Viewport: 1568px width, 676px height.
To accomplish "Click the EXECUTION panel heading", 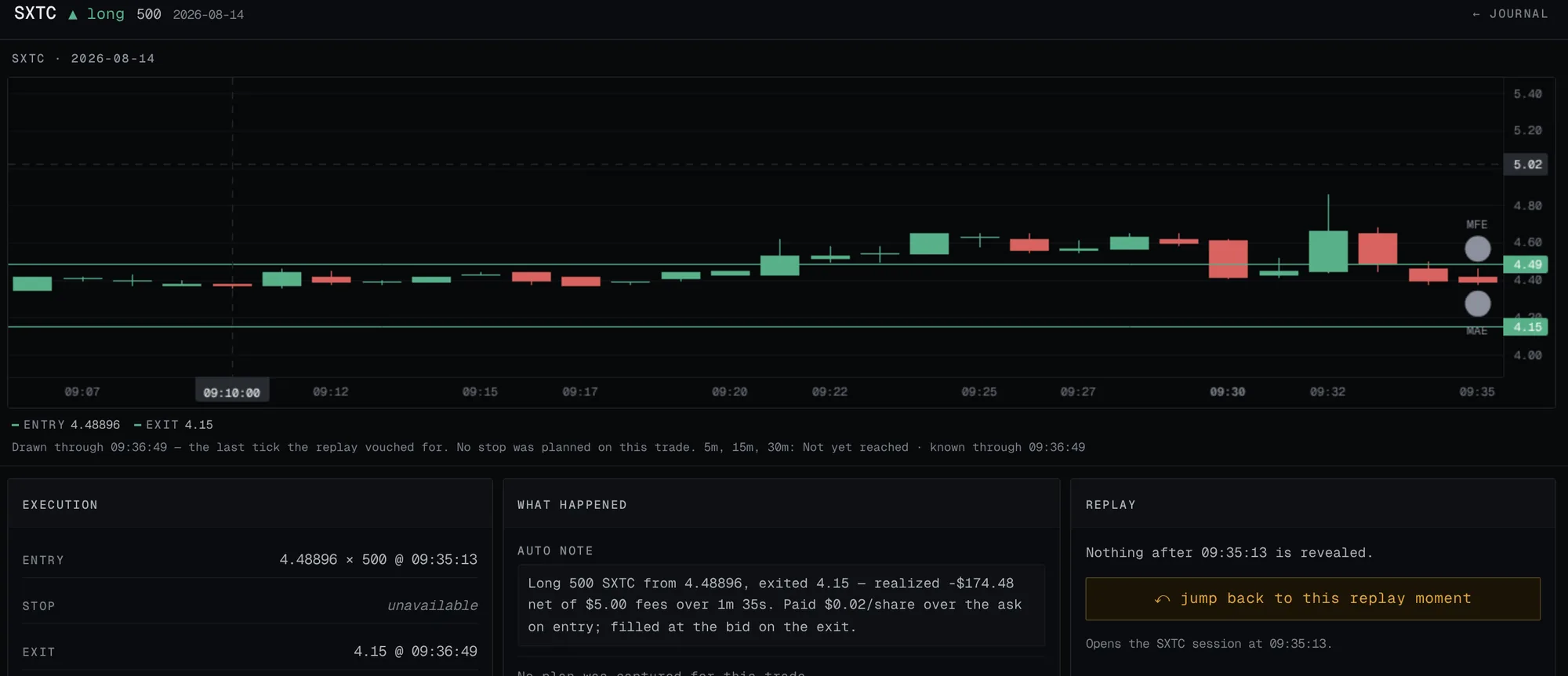I will pos(60,505).
